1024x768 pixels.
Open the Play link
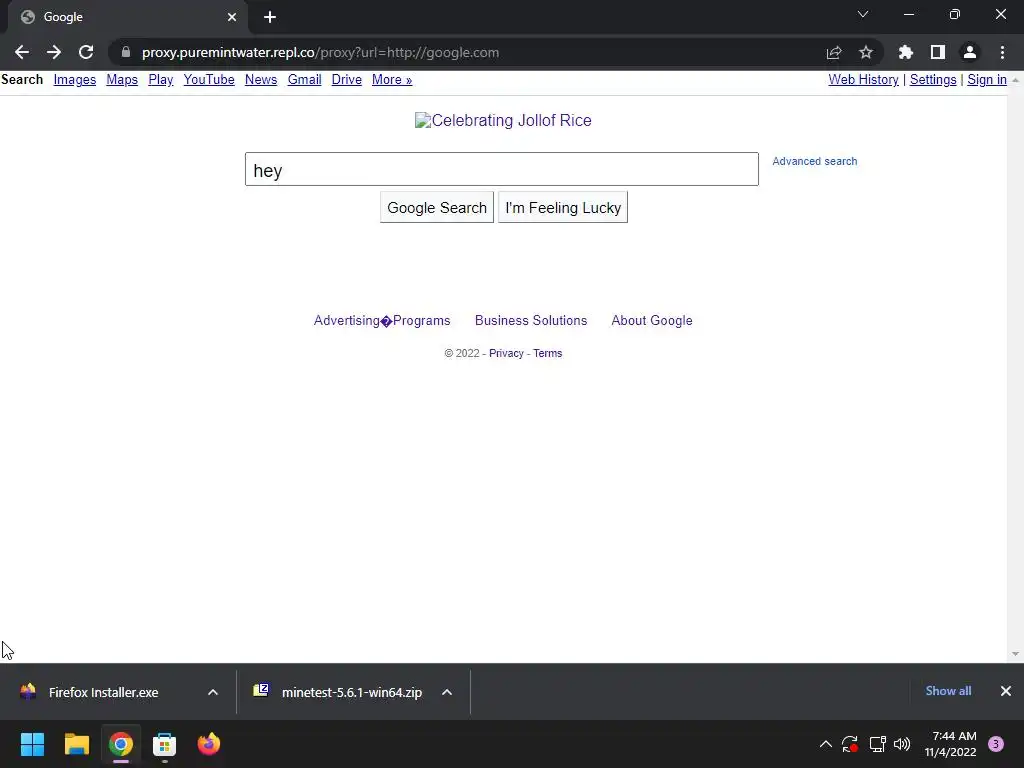coord(161,80)
